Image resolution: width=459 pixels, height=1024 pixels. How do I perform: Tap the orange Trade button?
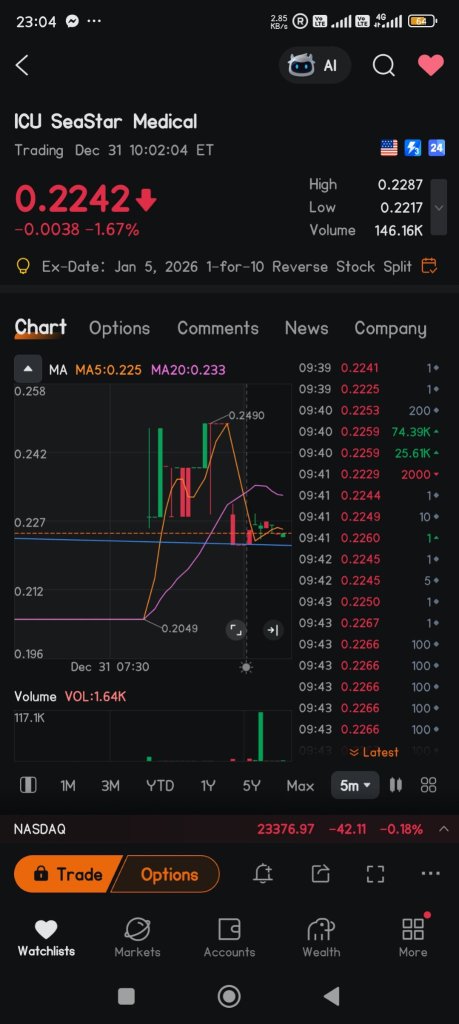click(x=67, y=874)
